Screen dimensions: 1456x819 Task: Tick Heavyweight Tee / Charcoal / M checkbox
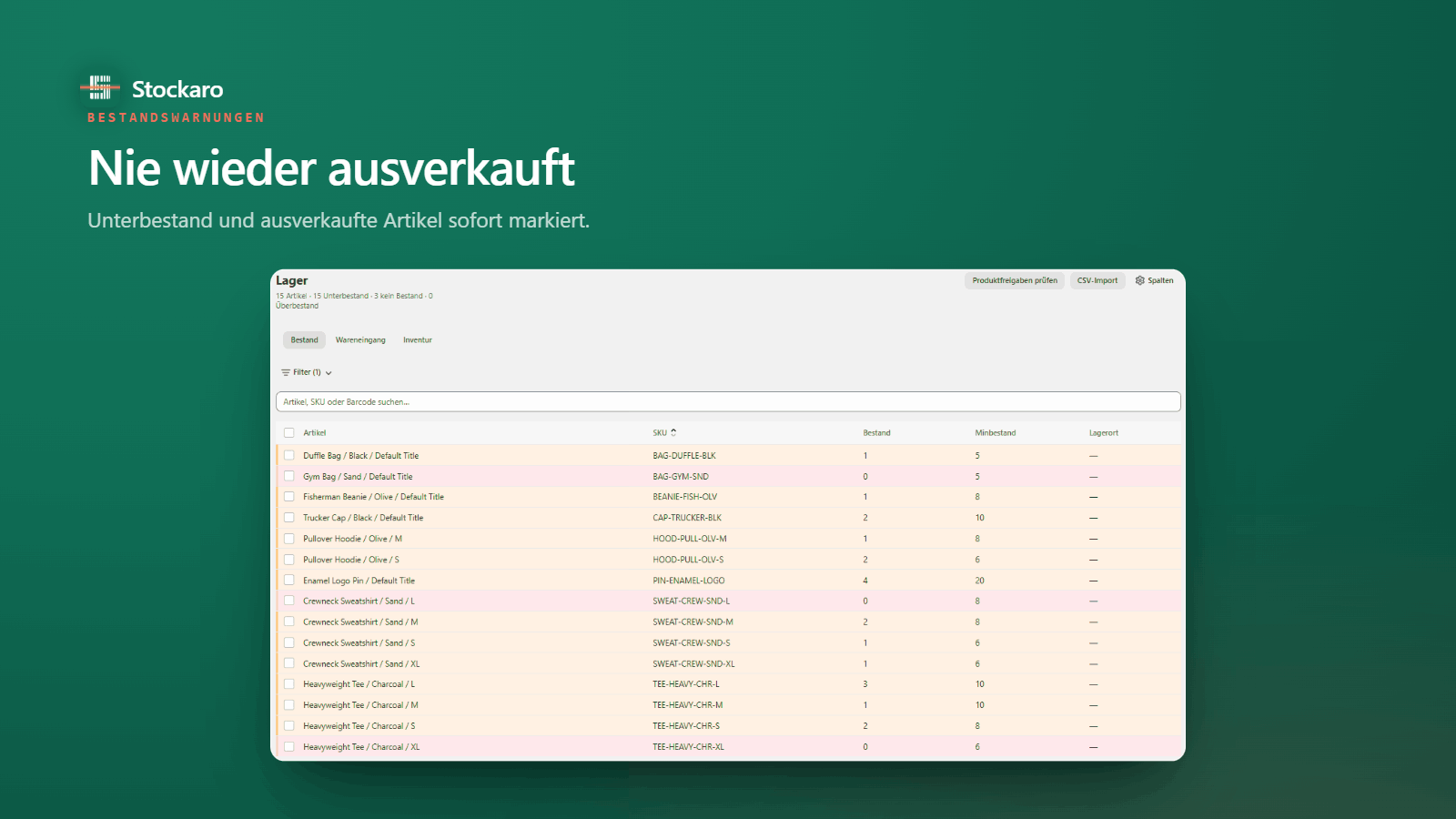[289, 705]
